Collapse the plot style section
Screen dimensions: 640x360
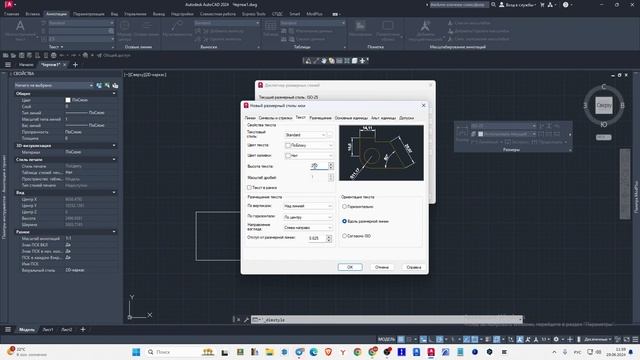[114, 160]
